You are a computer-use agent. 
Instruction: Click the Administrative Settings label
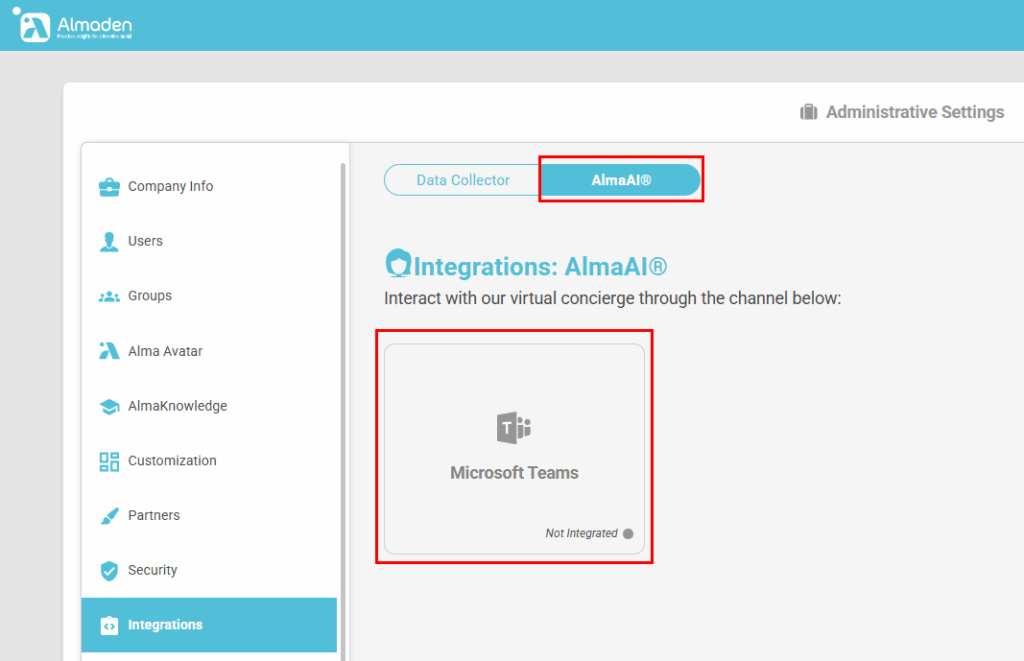coord(914,112)
